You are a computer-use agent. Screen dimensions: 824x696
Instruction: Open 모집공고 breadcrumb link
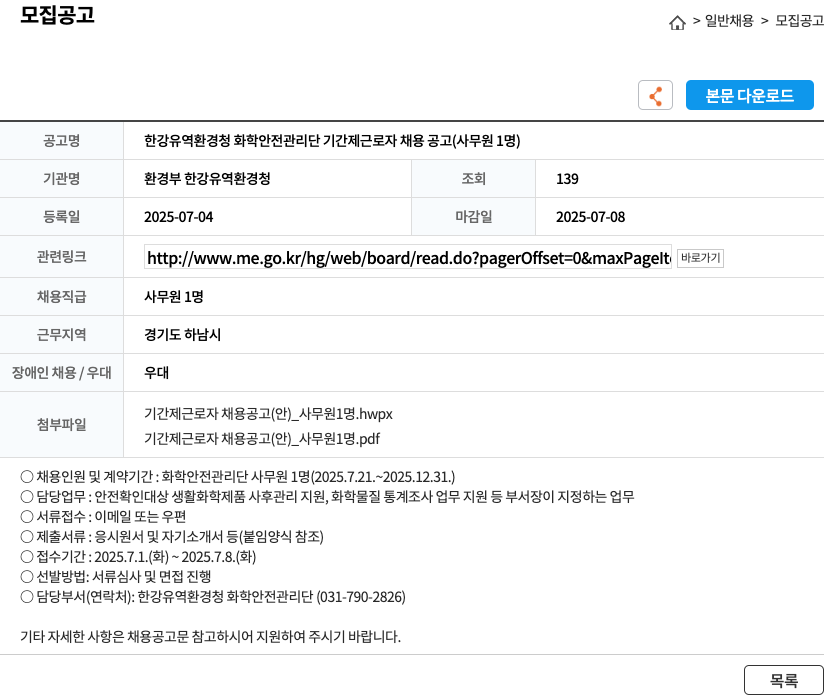(799, 21)
